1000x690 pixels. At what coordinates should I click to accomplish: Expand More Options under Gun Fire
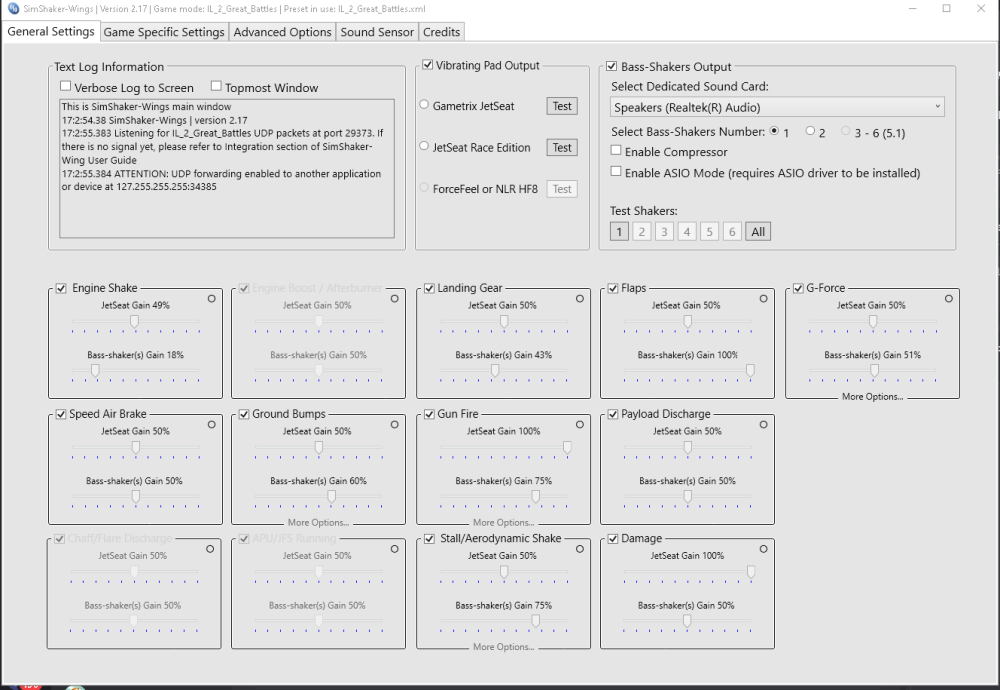(x=503, y=522)
